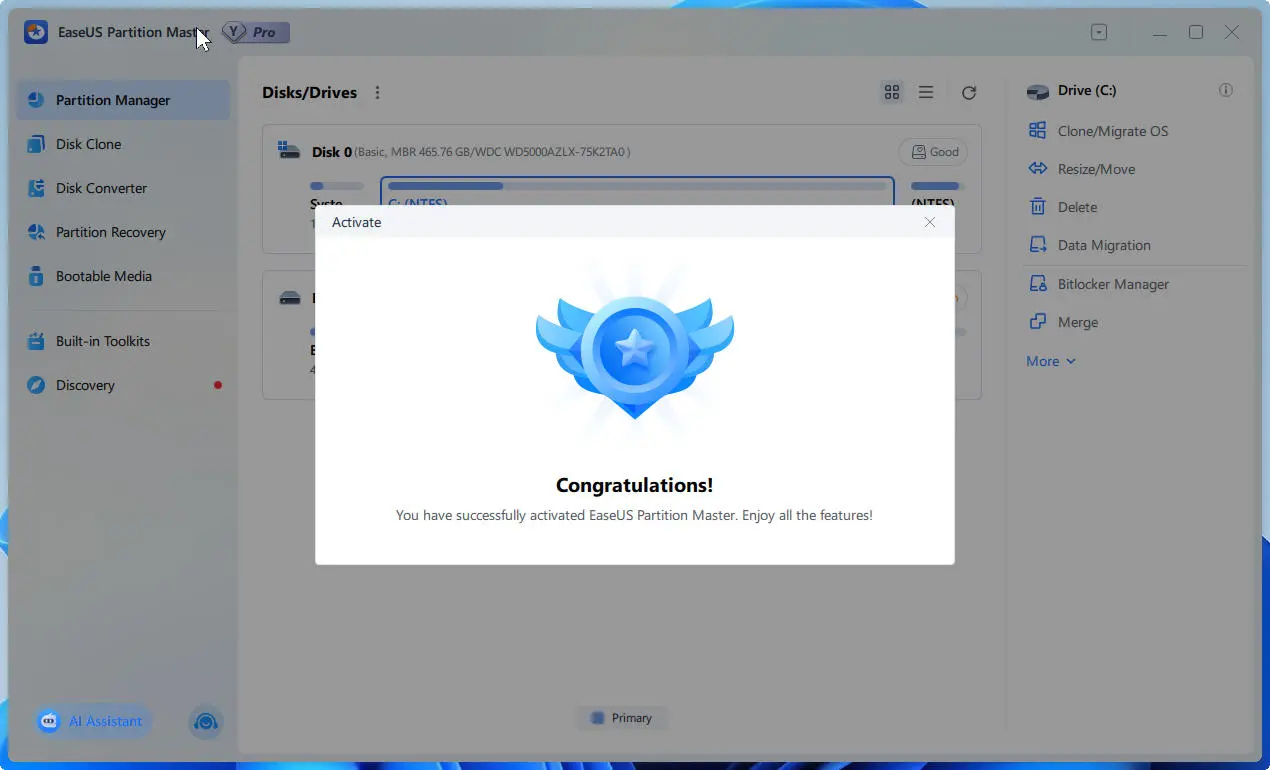Open Disk Converter section
The image size is (1270, 770).
(x=123, y=188)
